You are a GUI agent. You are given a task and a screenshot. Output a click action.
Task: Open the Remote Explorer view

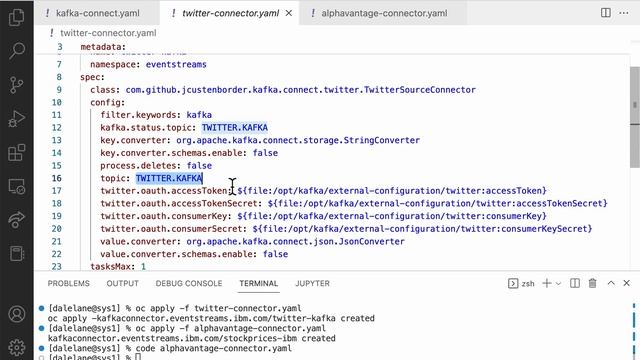[17, 187]
